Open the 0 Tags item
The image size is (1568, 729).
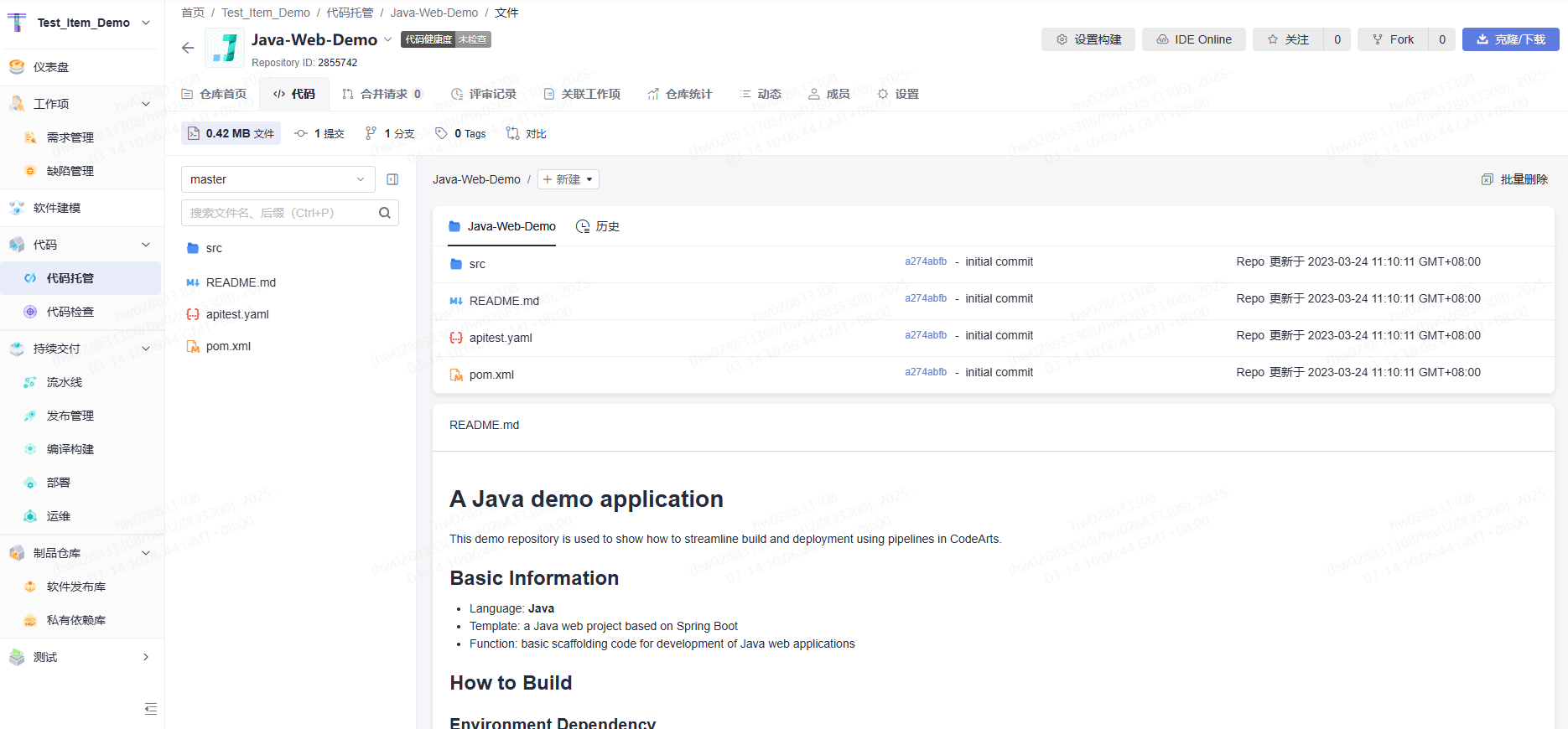[461, 133]
